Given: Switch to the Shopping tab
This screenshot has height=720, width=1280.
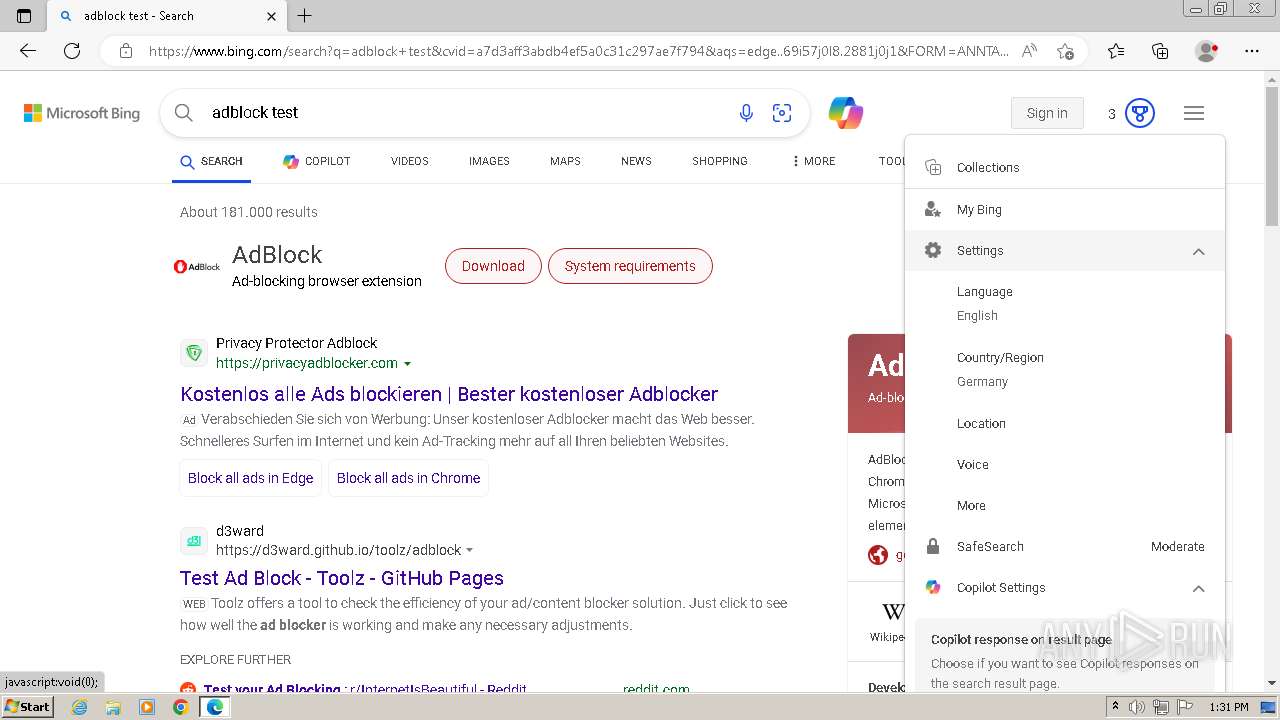Looking at the screenshot, I should [x=720, y=161].
